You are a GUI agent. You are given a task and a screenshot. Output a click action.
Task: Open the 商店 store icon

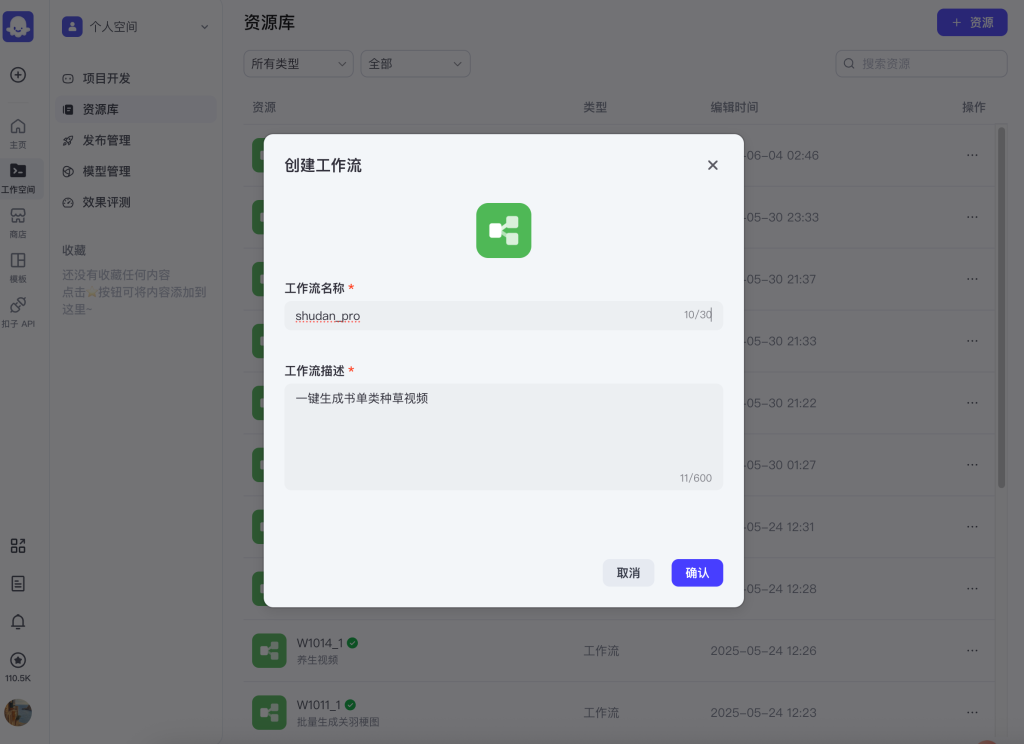19,222
